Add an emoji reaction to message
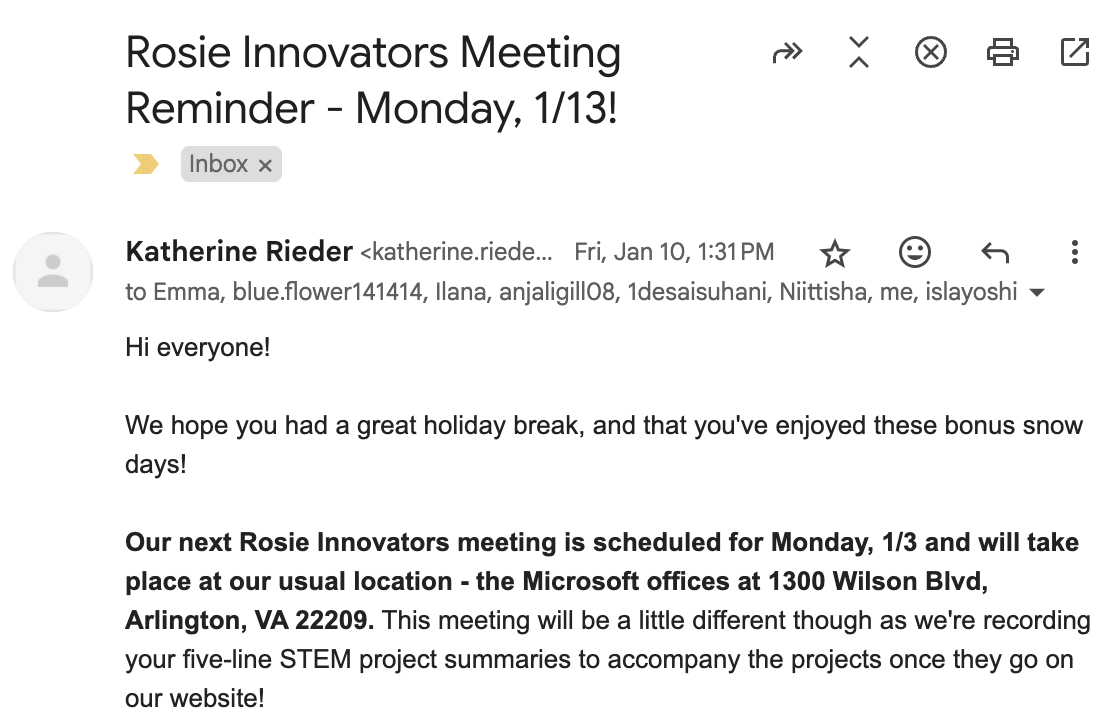The height and width of the screenshot is (726, 1108). click(914, 253)
